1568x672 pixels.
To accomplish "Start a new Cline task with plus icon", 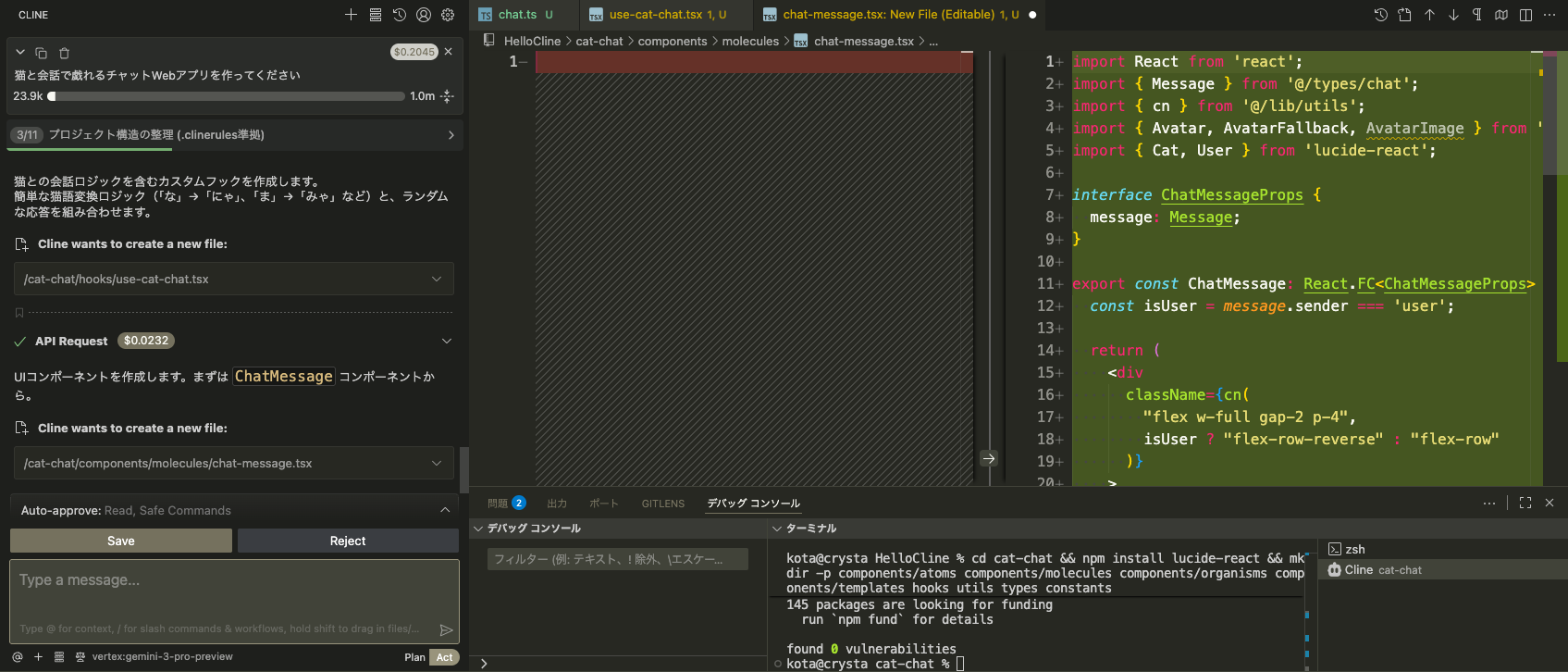I will (x=351, y=15).
